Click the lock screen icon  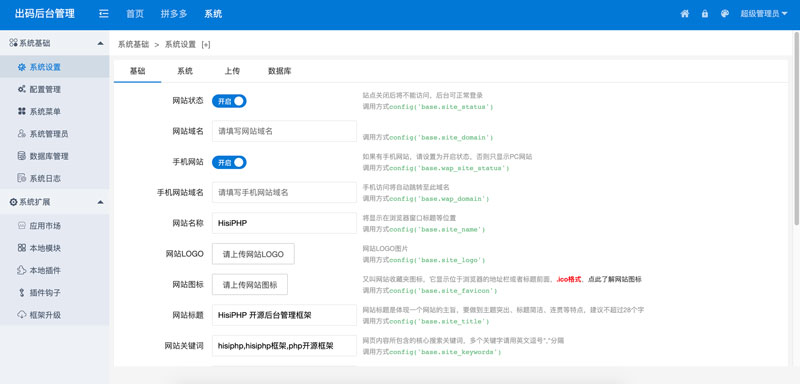click(x=705, y=14)
